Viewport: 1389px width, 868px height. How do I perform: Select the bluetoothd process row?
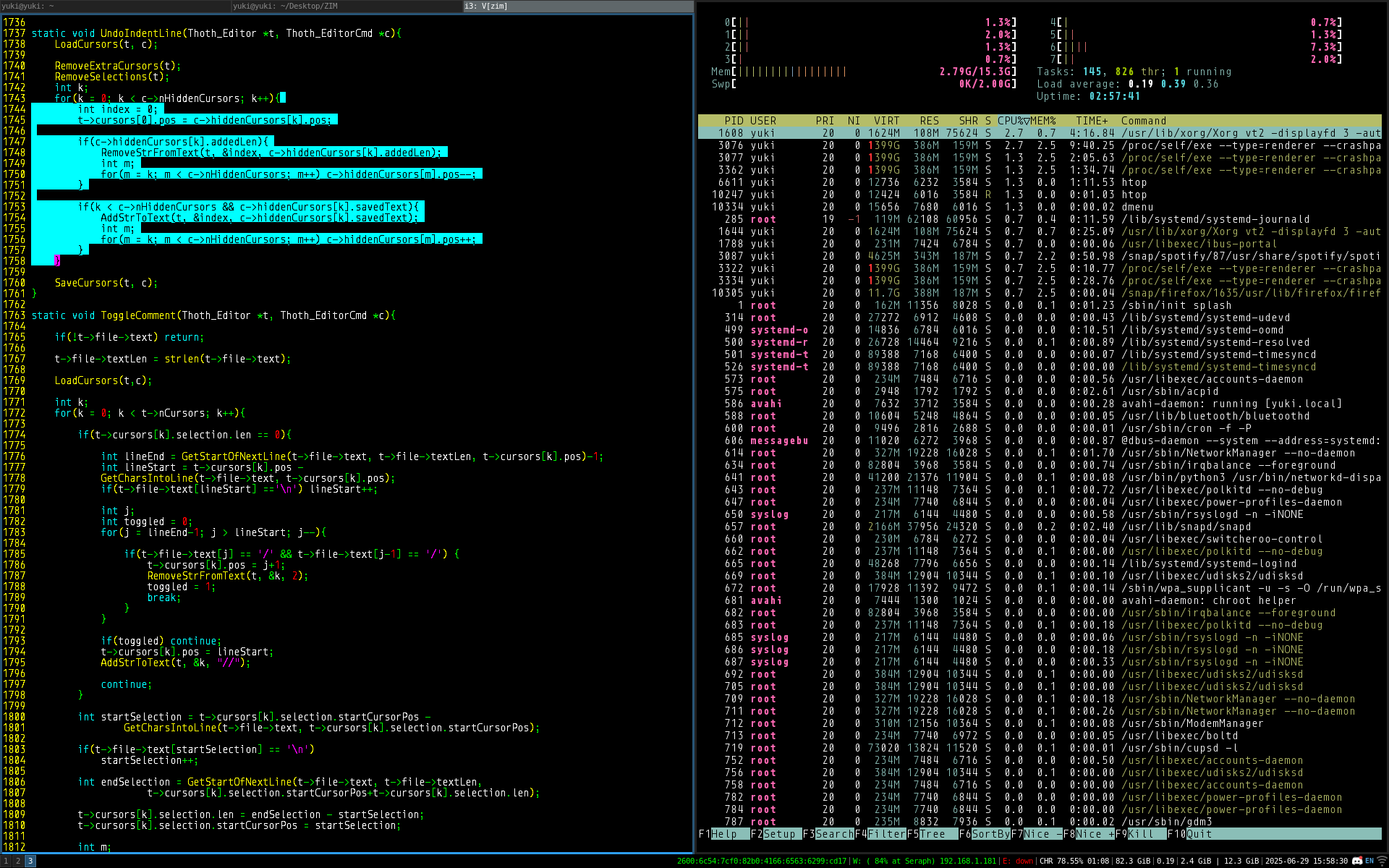[x=1040, y=416]
